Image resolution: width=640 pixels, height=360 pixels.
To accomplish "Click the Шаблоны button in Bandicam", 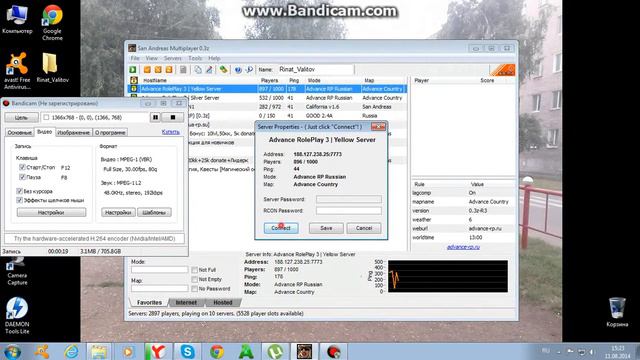I will coord(154,212).
